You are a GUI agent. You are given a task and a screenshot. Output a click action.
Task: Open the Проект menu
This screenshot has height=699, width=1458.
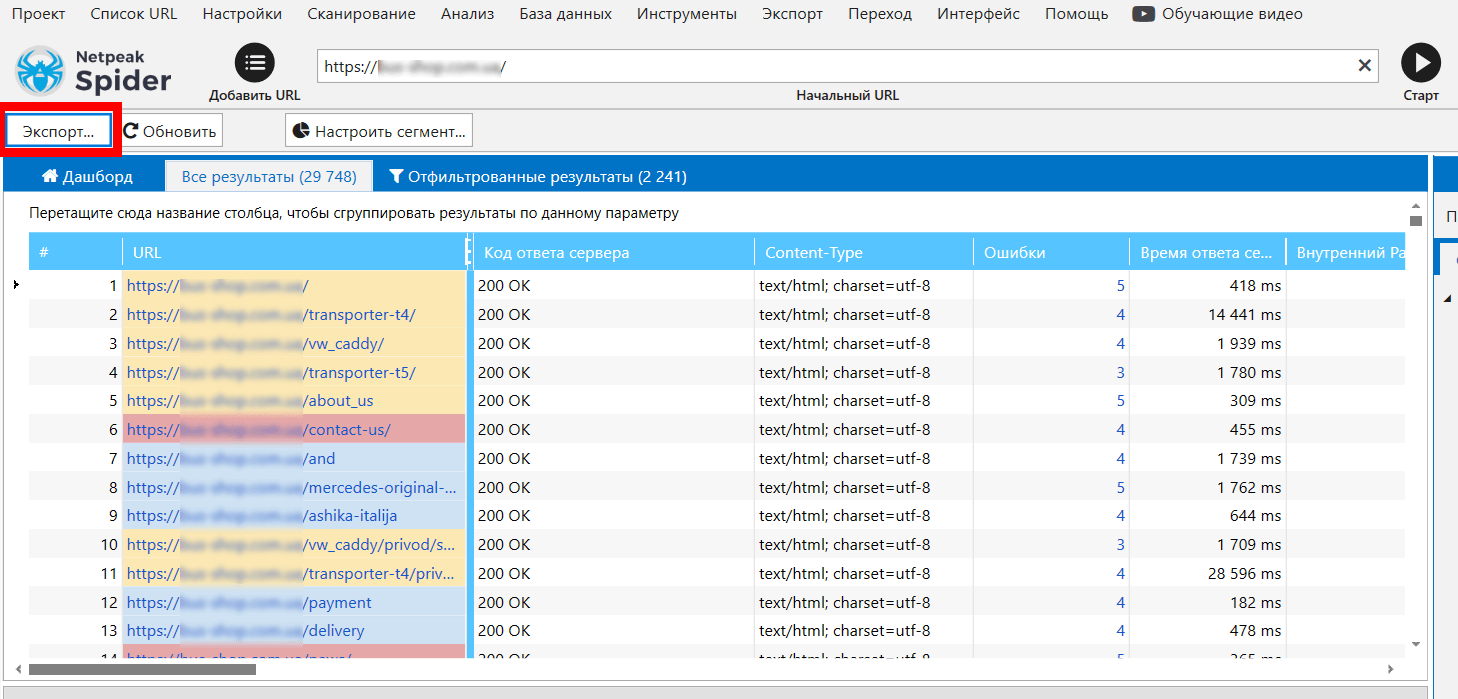38,14
